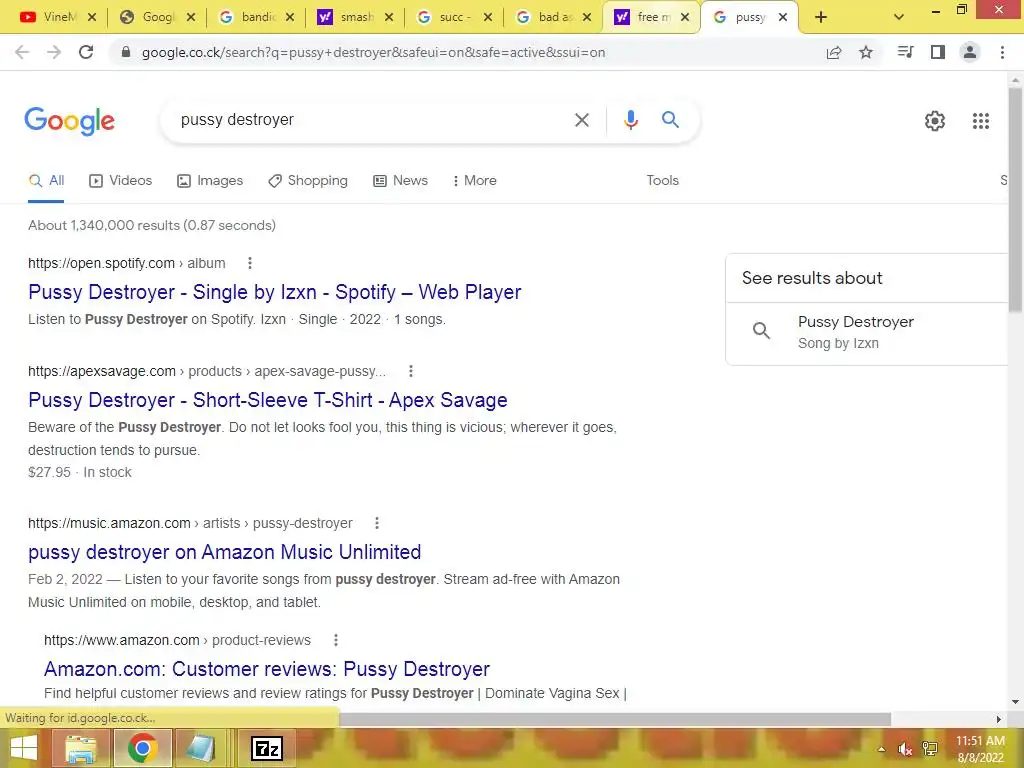Start voice search with microphone icon
The width and height of the screenshot is (1024, 768).
pos(630,120)
